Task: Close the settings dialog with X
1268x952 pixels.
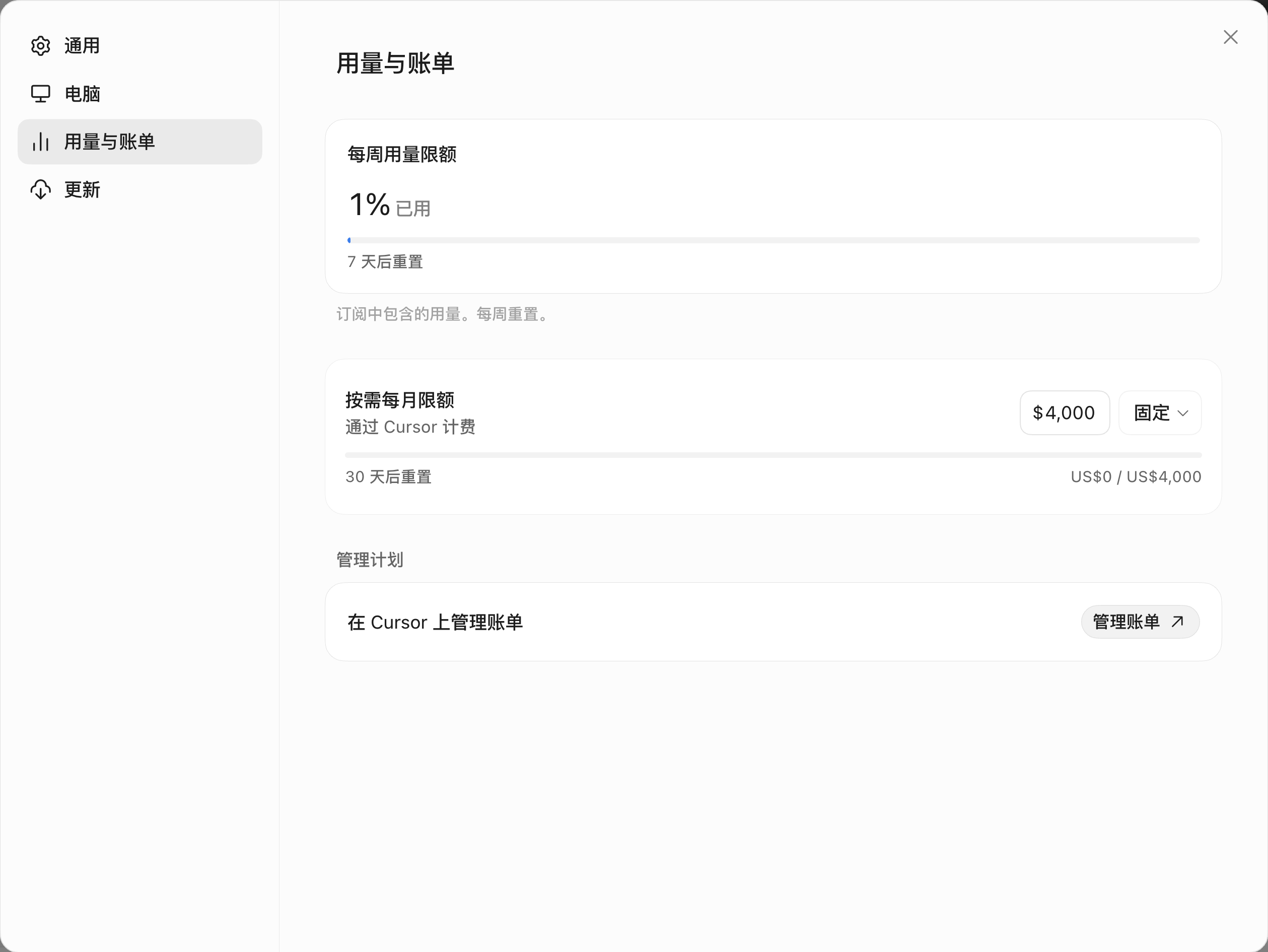Action: pos(1230,37)
